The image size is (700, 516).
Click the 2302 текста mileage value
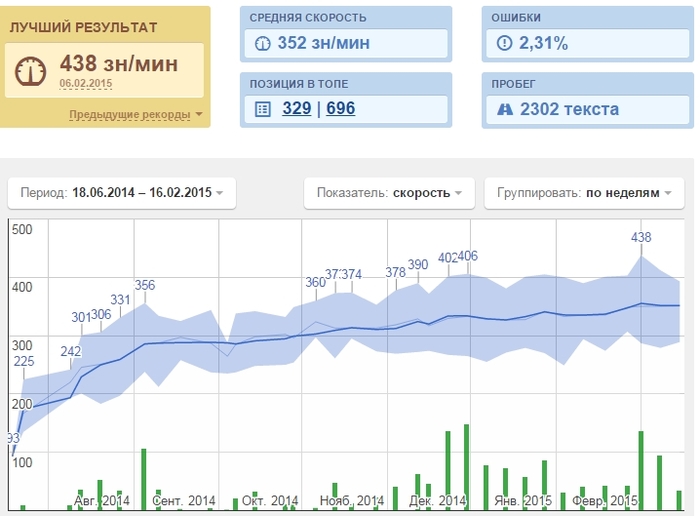570,109
